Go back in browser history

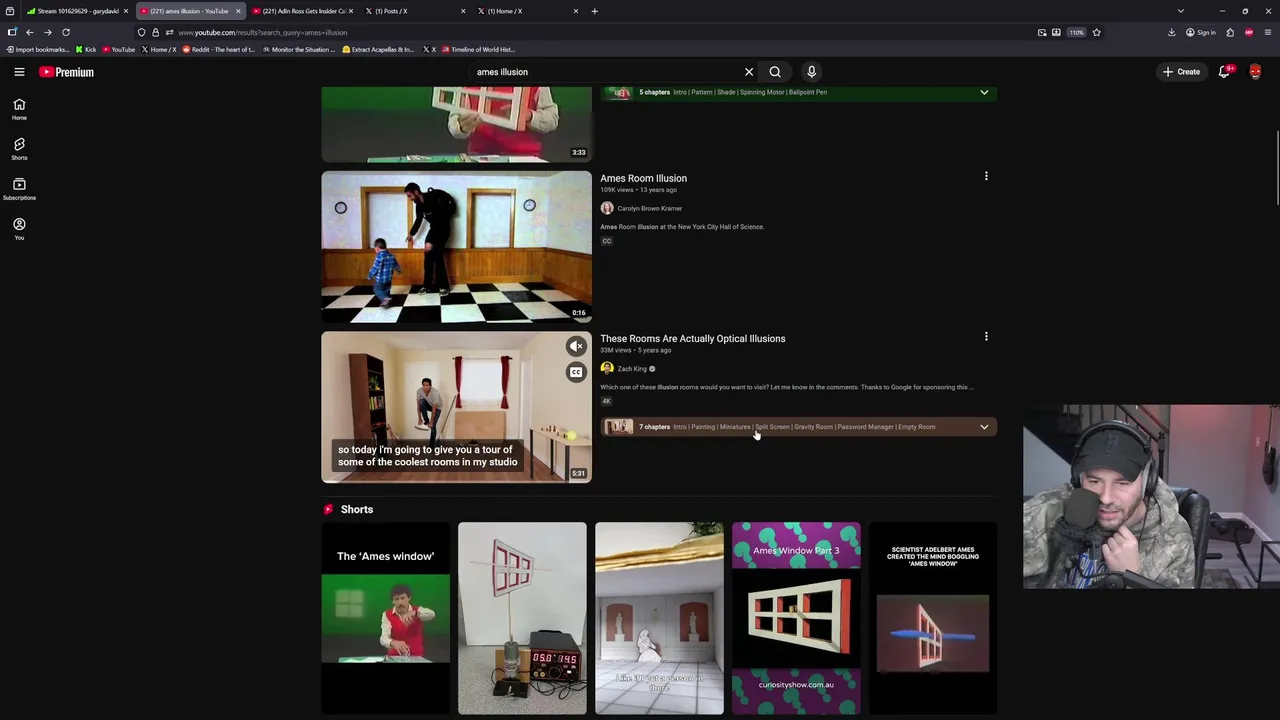click(30, 32)
